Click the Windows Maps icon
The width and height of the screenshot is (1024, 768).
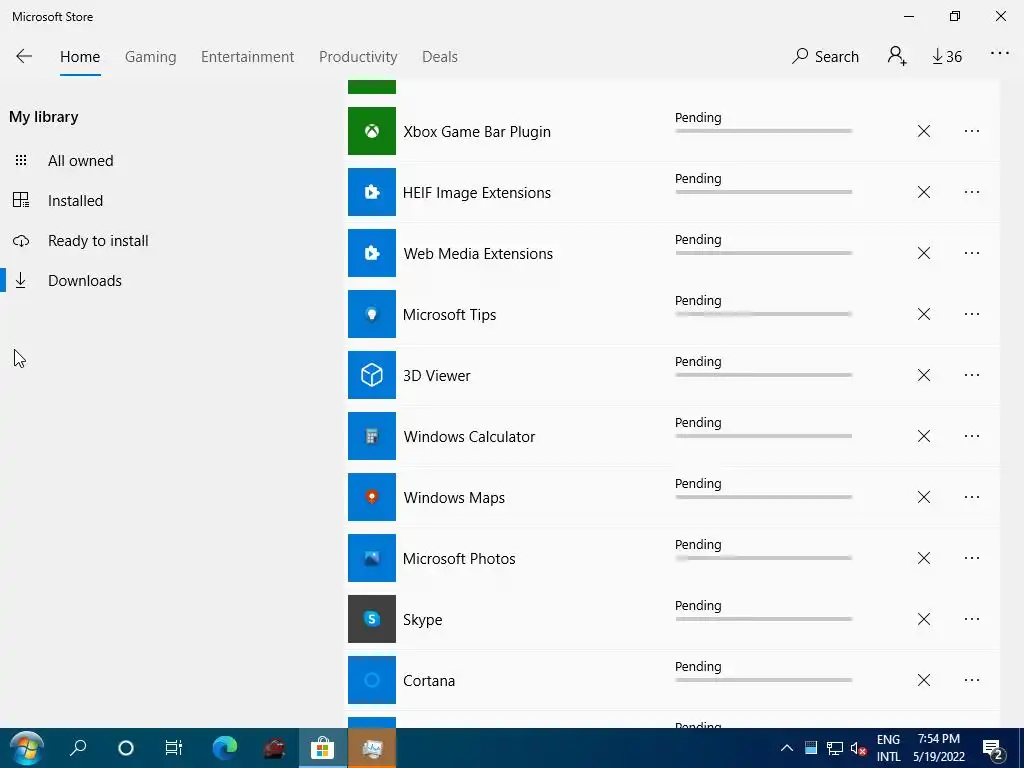pyautogui.click(x=372, y=497)
